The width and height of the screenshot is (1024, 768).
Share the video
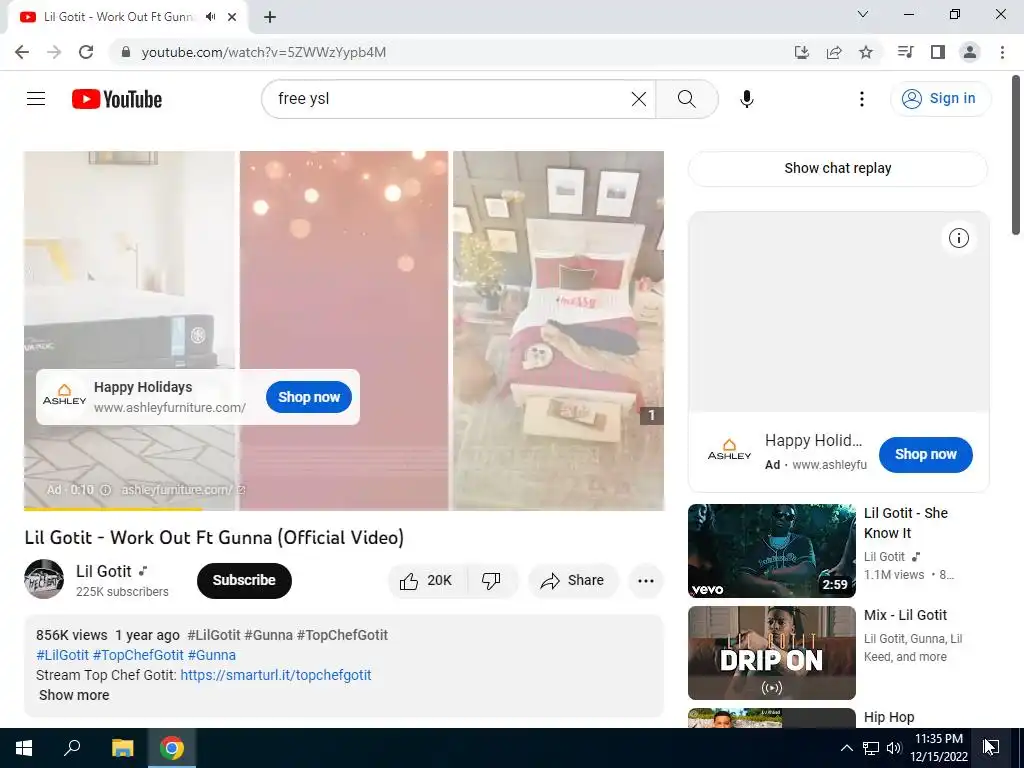[x=573, y=581]
